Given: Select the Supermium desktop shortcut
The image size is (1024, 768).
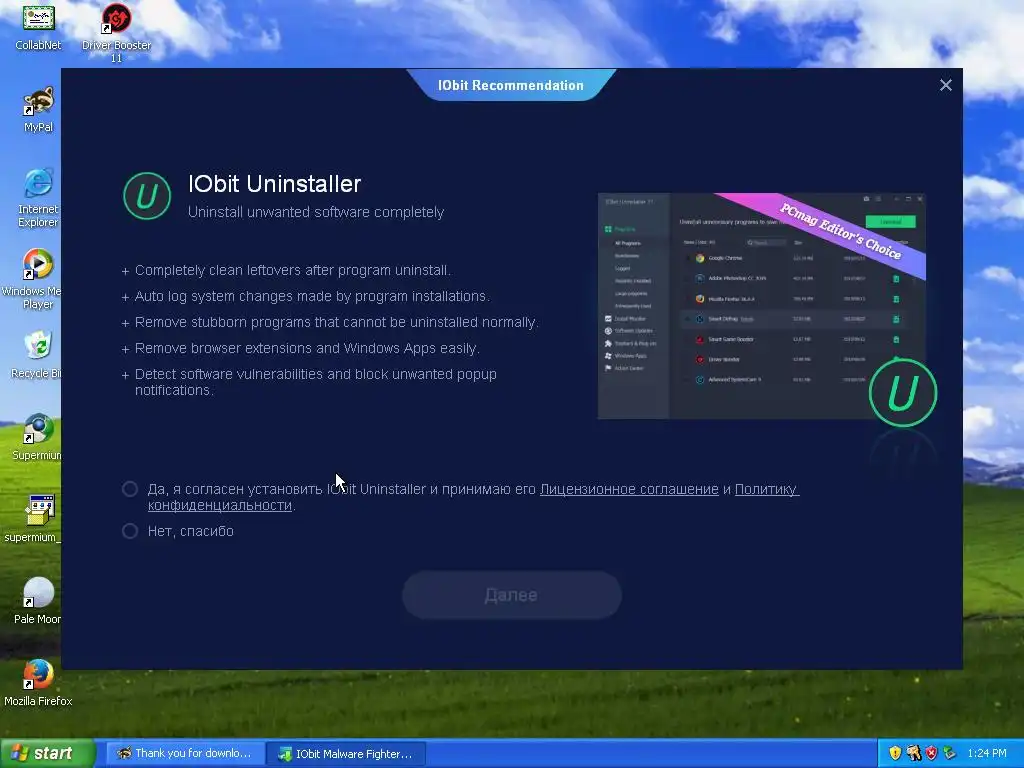Looking at the screenshot, I should [x=37, y=438].
